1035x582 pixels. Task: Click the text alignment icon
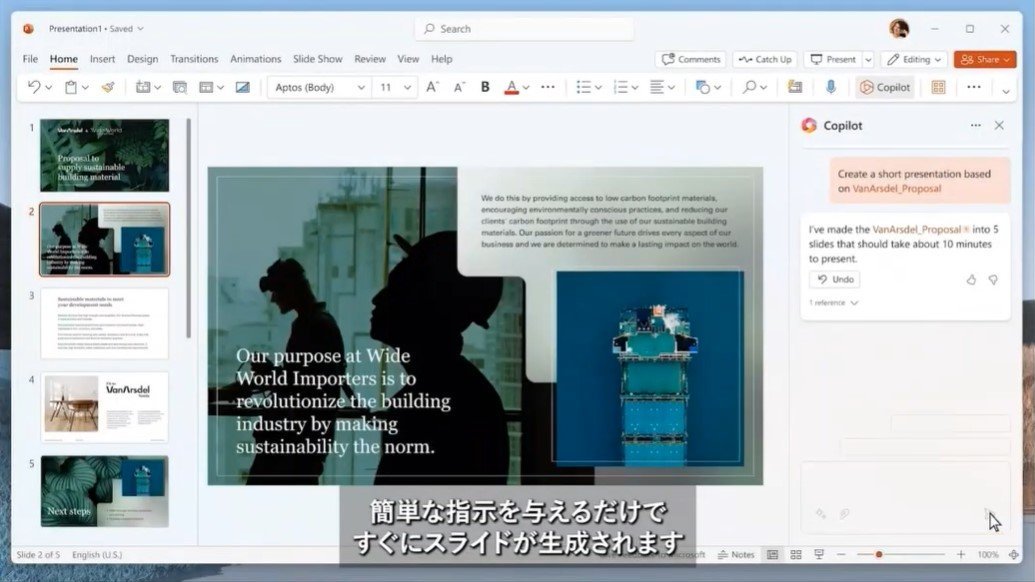click(657, 87)
